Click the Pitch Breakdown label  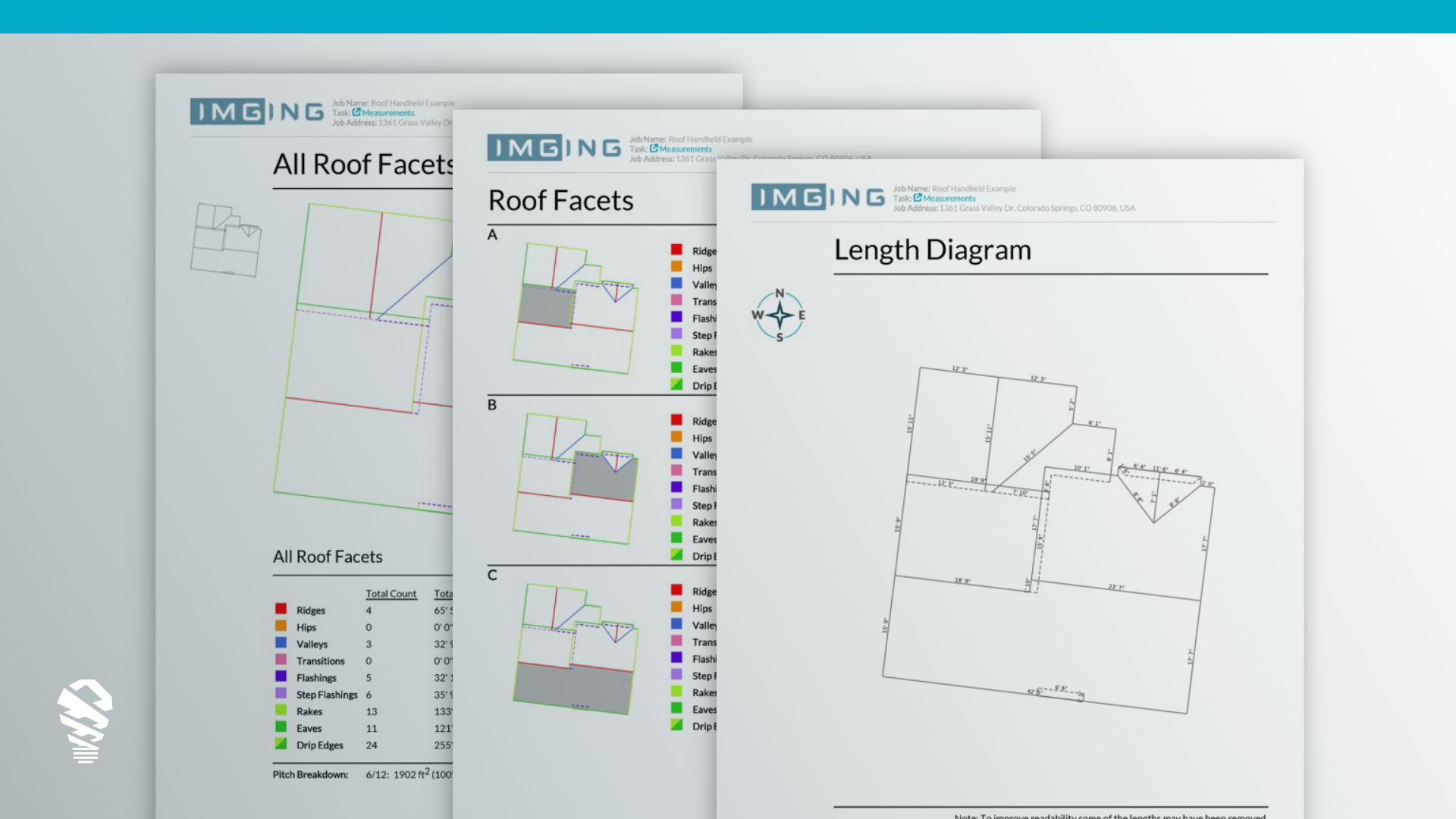[x=310, y=774]
